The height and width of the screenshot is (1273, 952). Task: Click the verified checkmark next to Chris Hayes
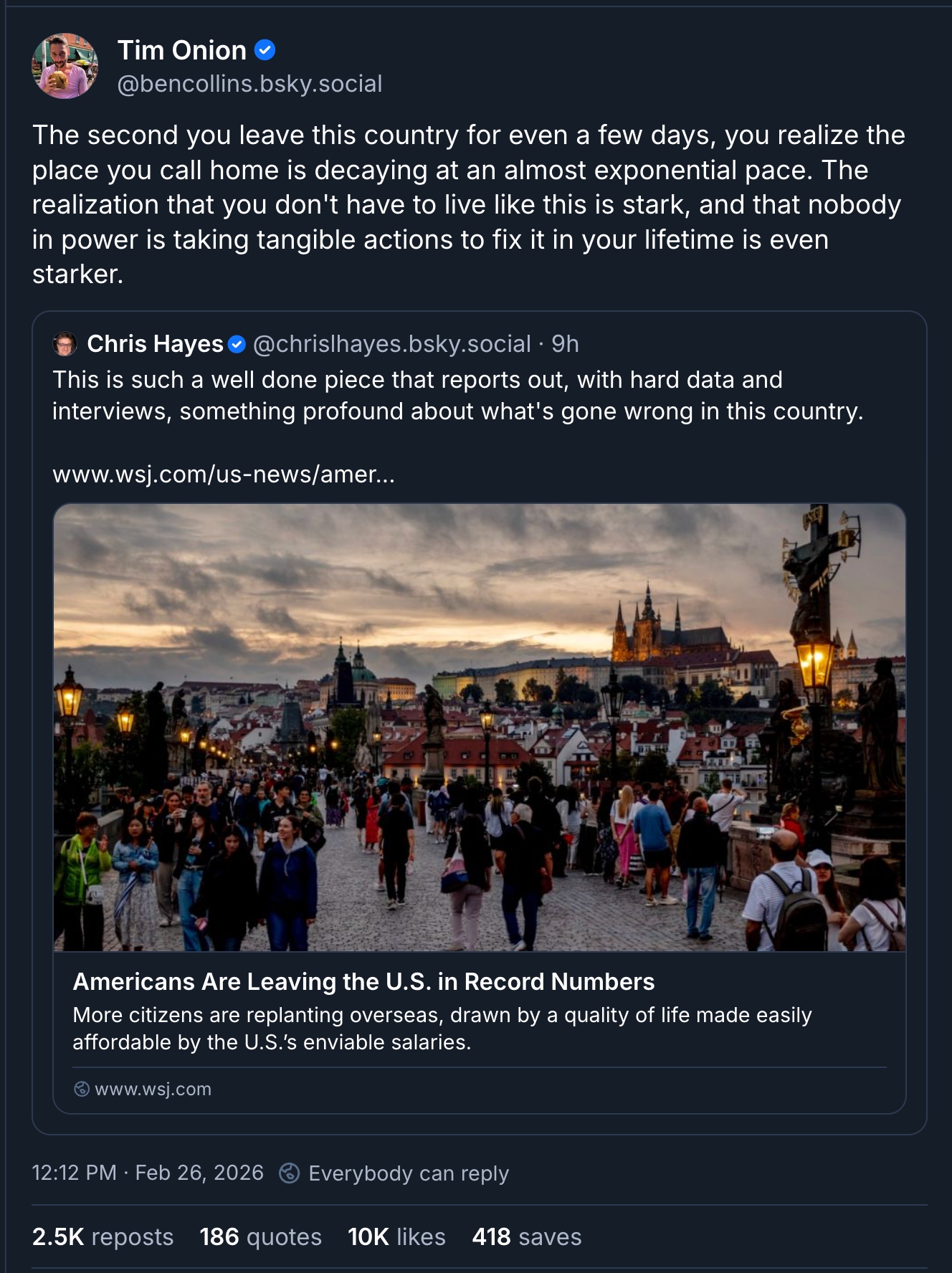pyautogui.click(x=237, y=345)
